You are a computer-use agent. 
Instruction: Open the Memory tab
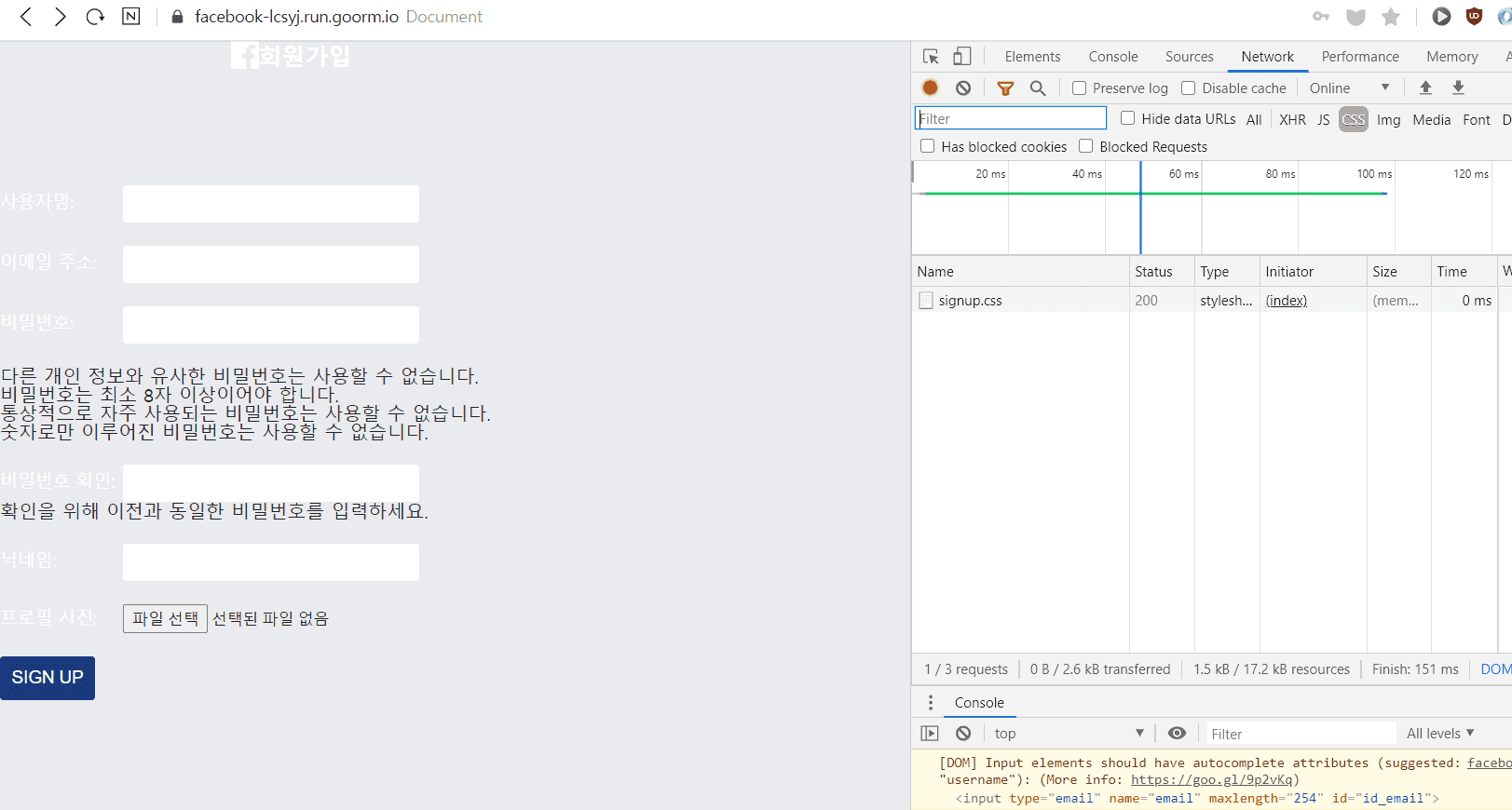1452,57
